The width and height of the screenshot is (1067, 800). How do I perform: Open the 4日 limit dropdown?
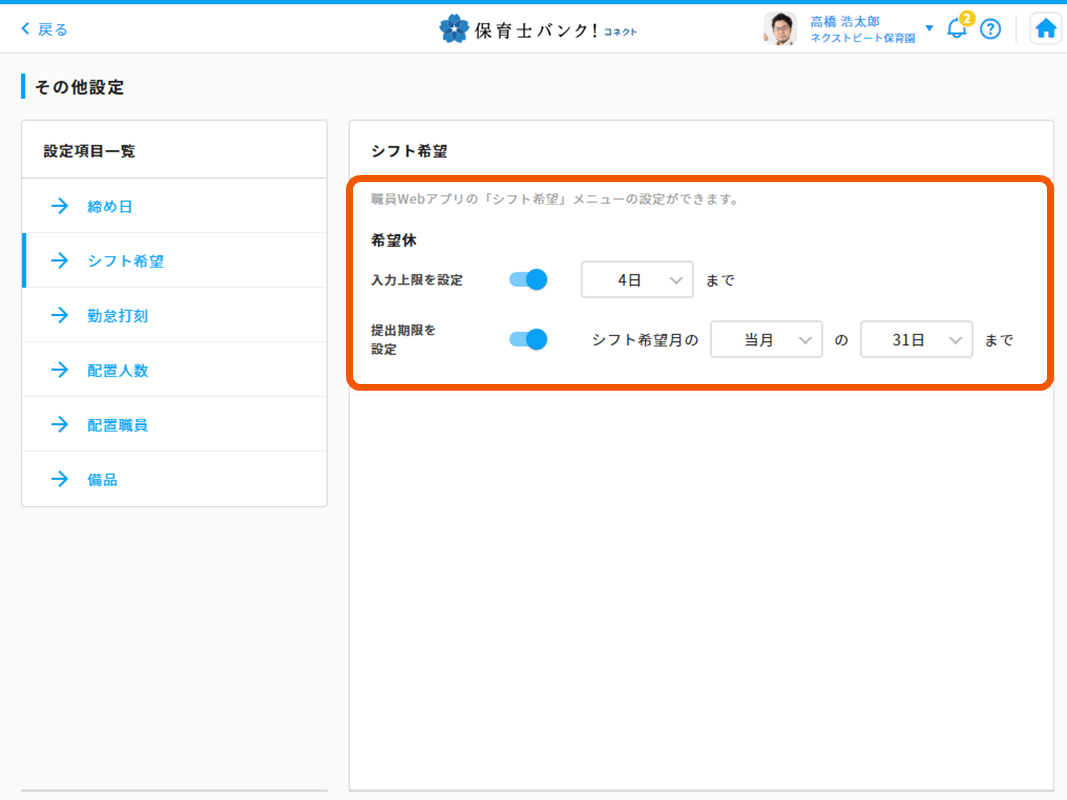click(637, 280)
